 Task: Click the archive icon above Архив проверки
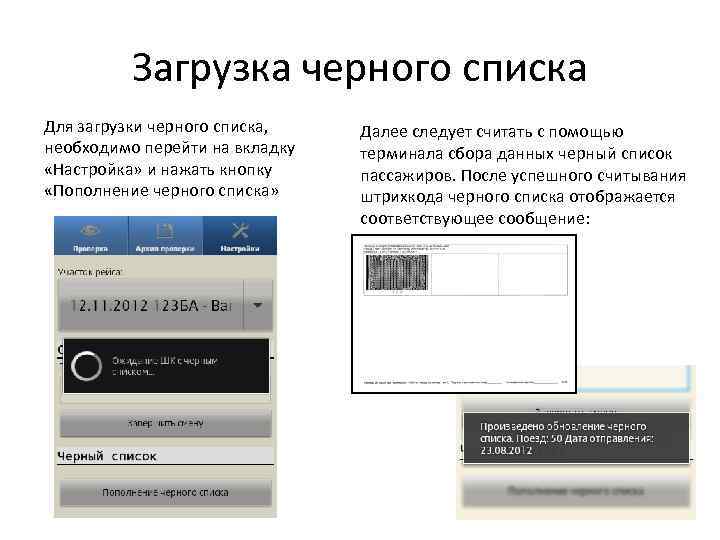click(x=165, y=231)
